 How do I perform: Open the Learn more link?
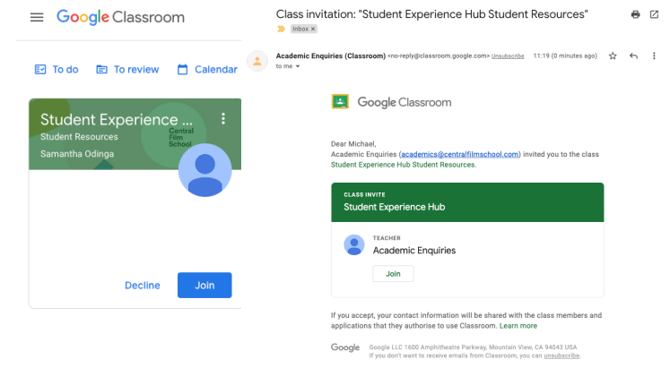(518, 326)
